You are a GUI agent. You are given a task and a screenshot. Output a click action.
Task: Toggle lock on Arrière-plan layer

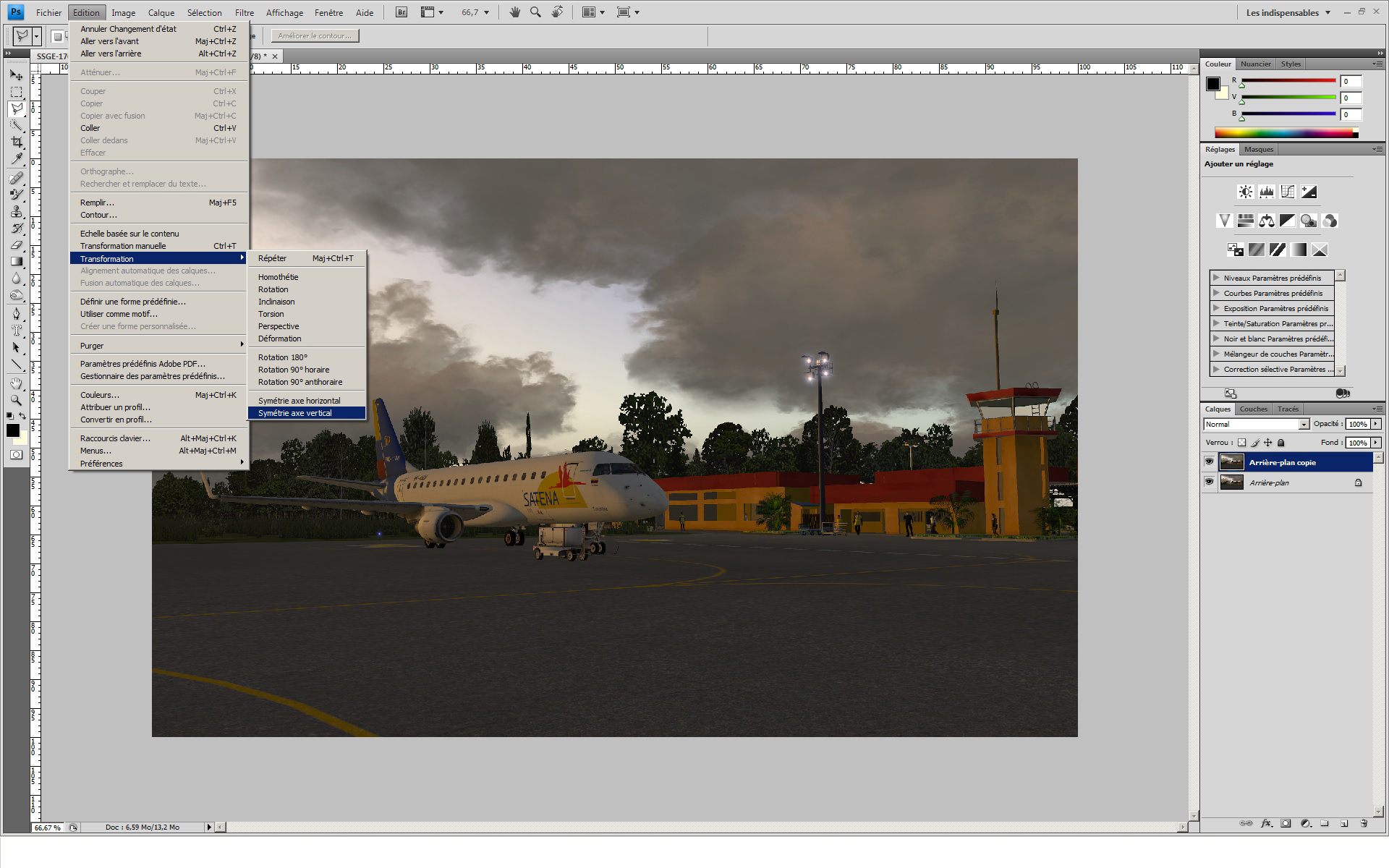point(1358,483)
